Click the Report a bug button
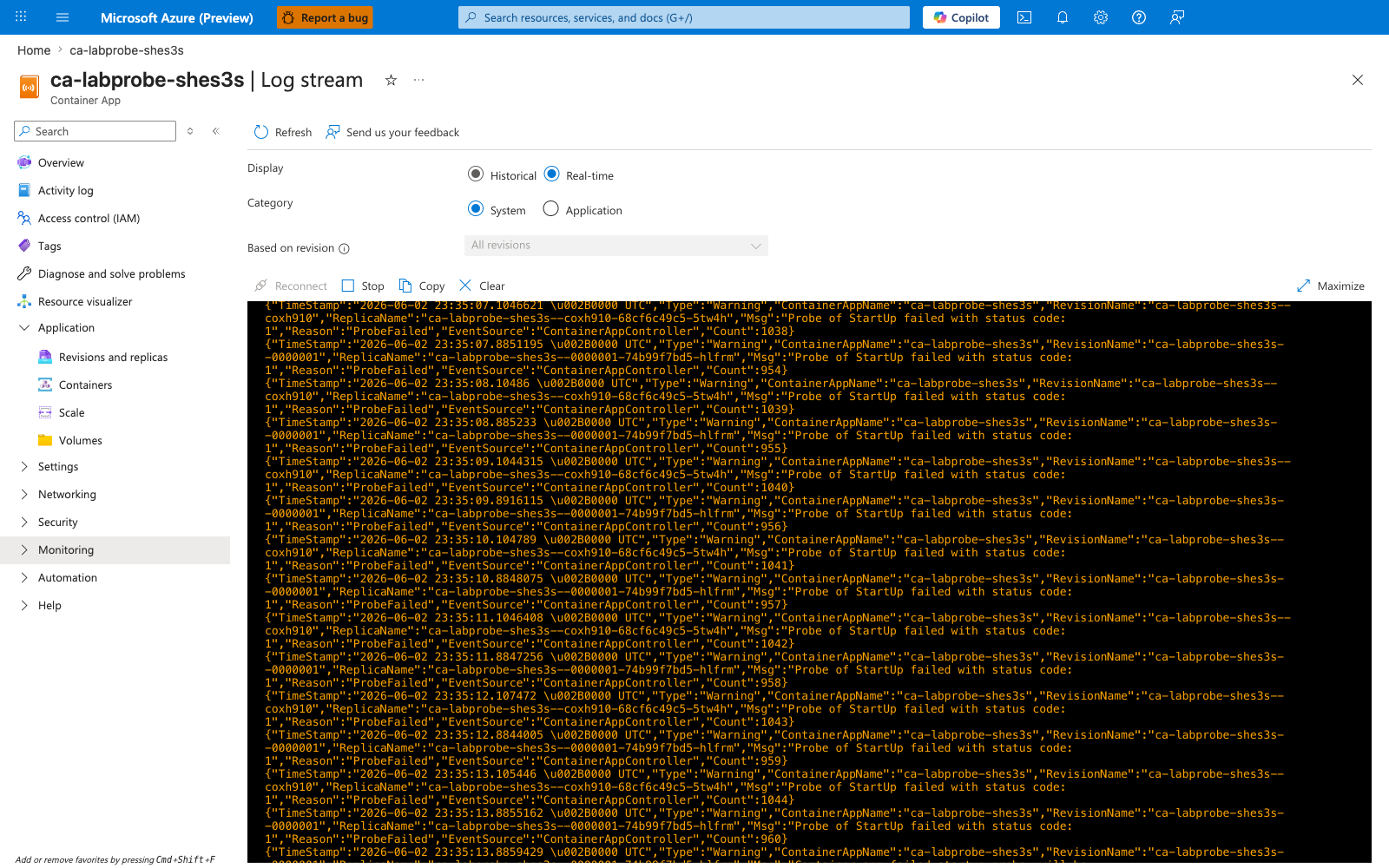 tap(325, 17)
